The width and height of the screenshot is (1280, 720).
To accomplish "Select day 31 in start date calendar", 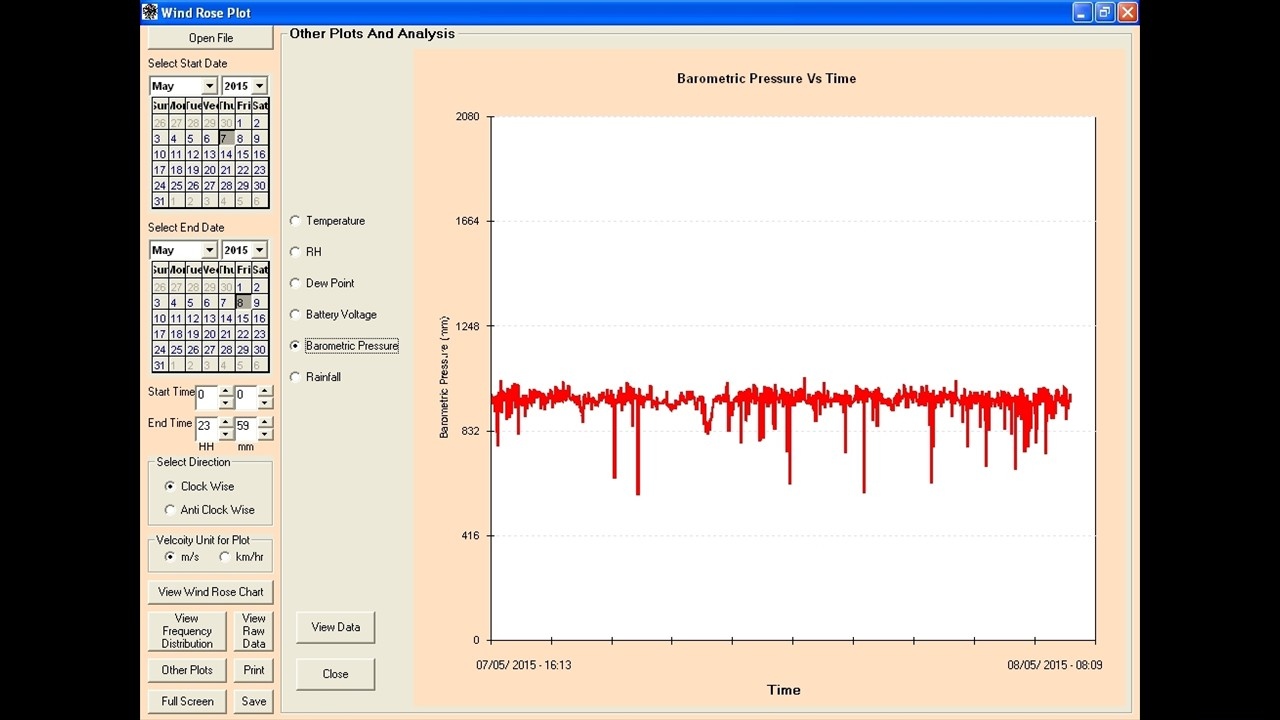I will pyautogui.click(x=160, y=201).
